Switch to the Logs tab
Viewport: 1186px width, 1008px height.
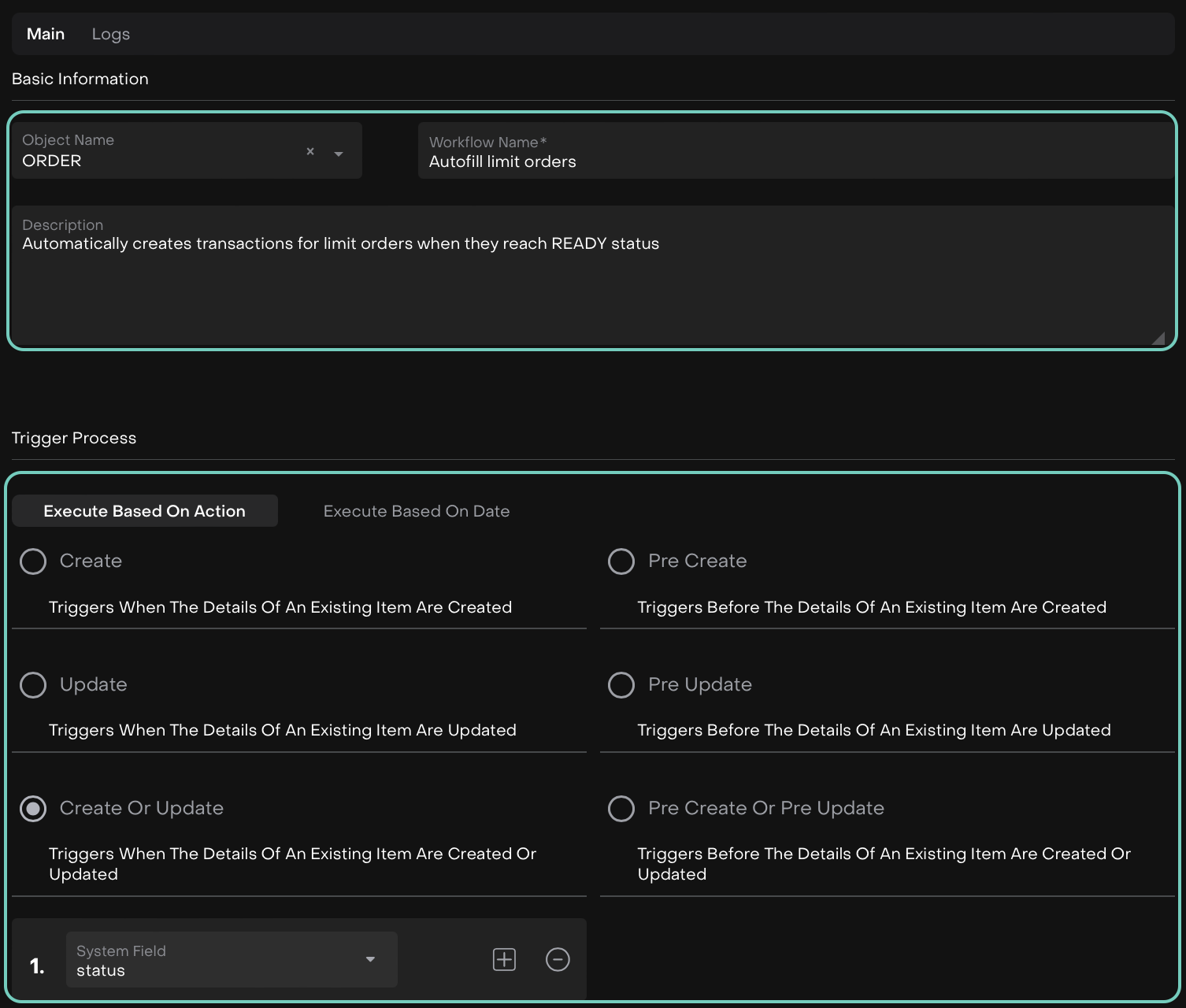pos(110,34)
